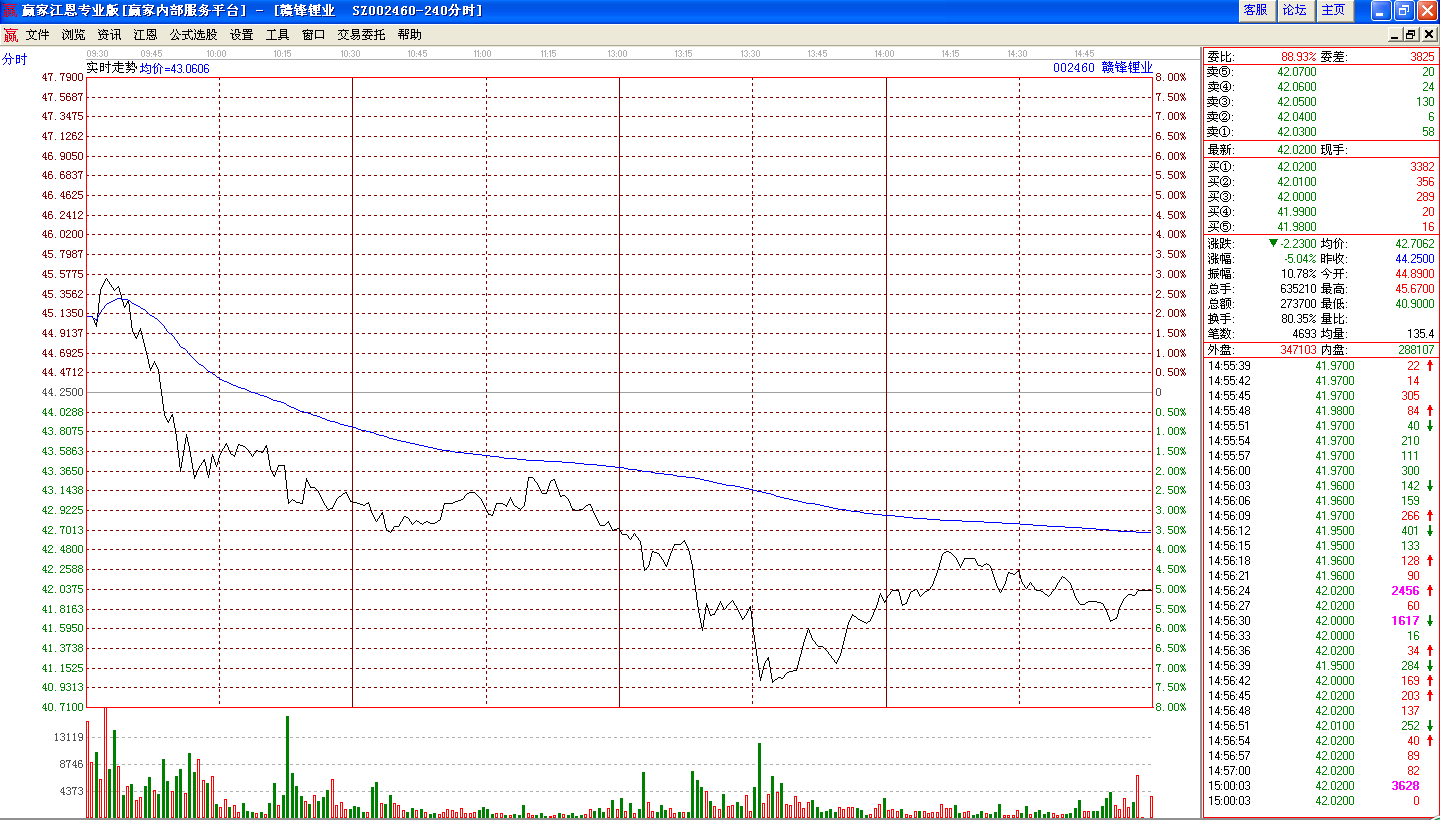Click the 均价=43.0606 label
Image resolution: width=1440 pixels, height=820 pixels.
click(x=174, y=68)
